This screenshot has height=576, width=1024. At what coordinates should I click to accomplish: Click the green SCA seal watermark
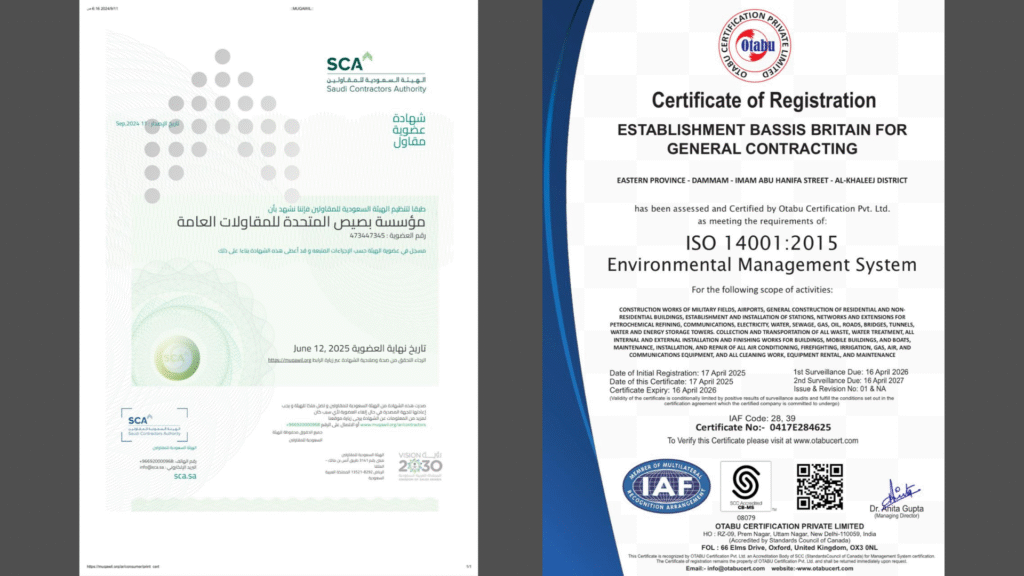coord(176,353)
